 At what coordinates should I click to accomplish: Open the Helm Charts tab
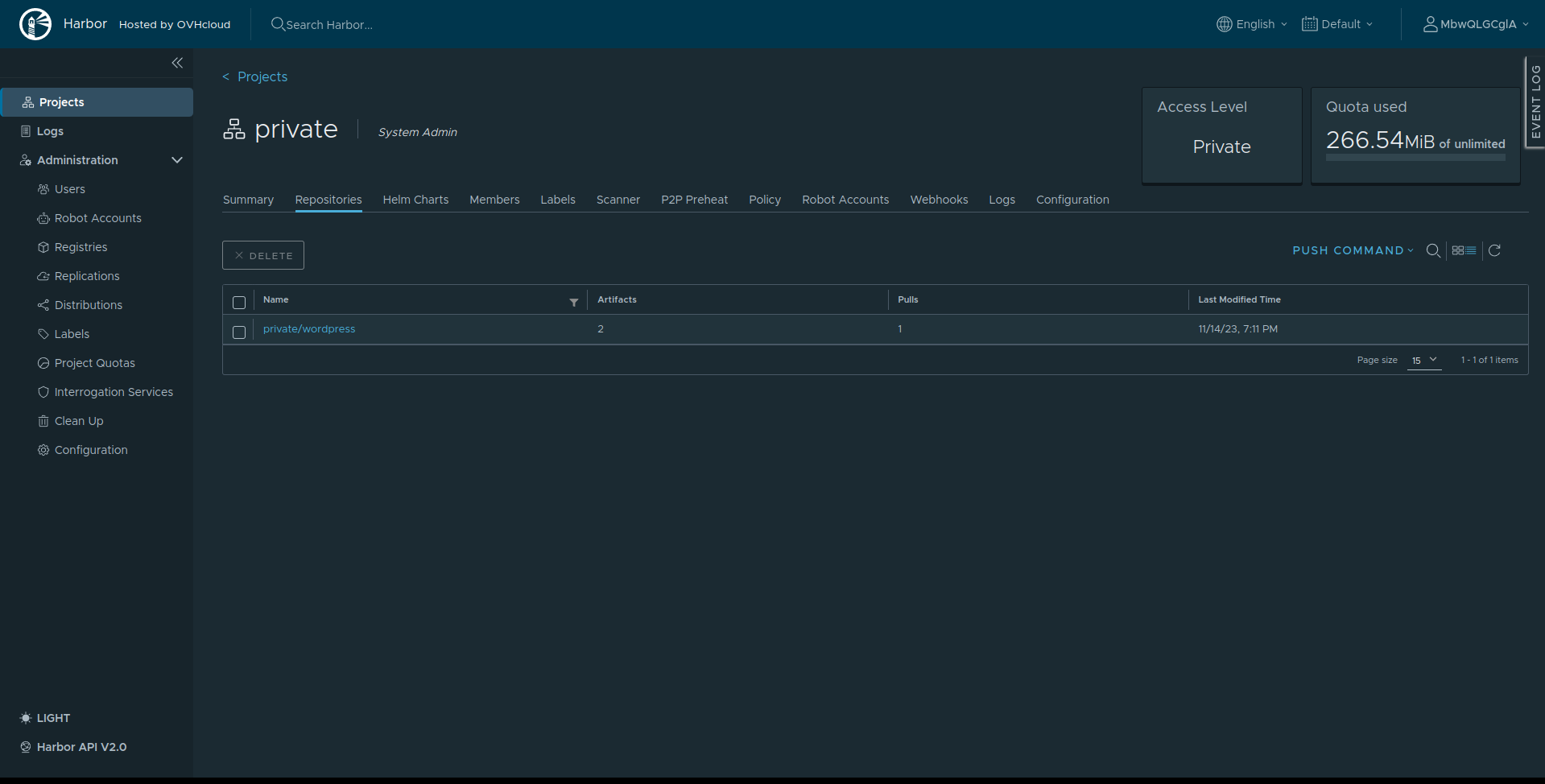tap(415, 199)
